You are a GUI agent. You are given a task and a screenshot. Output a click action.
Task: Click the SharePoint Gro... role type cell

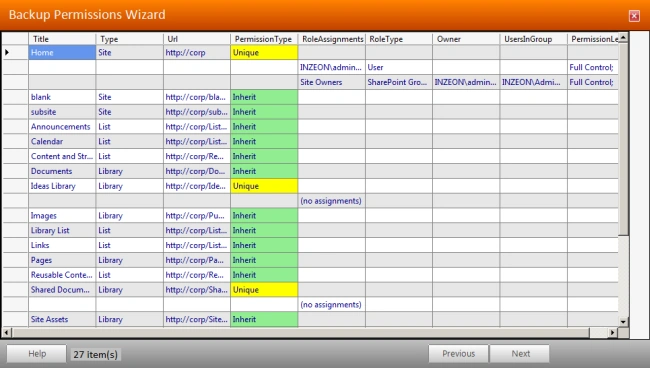pos(399,82)
